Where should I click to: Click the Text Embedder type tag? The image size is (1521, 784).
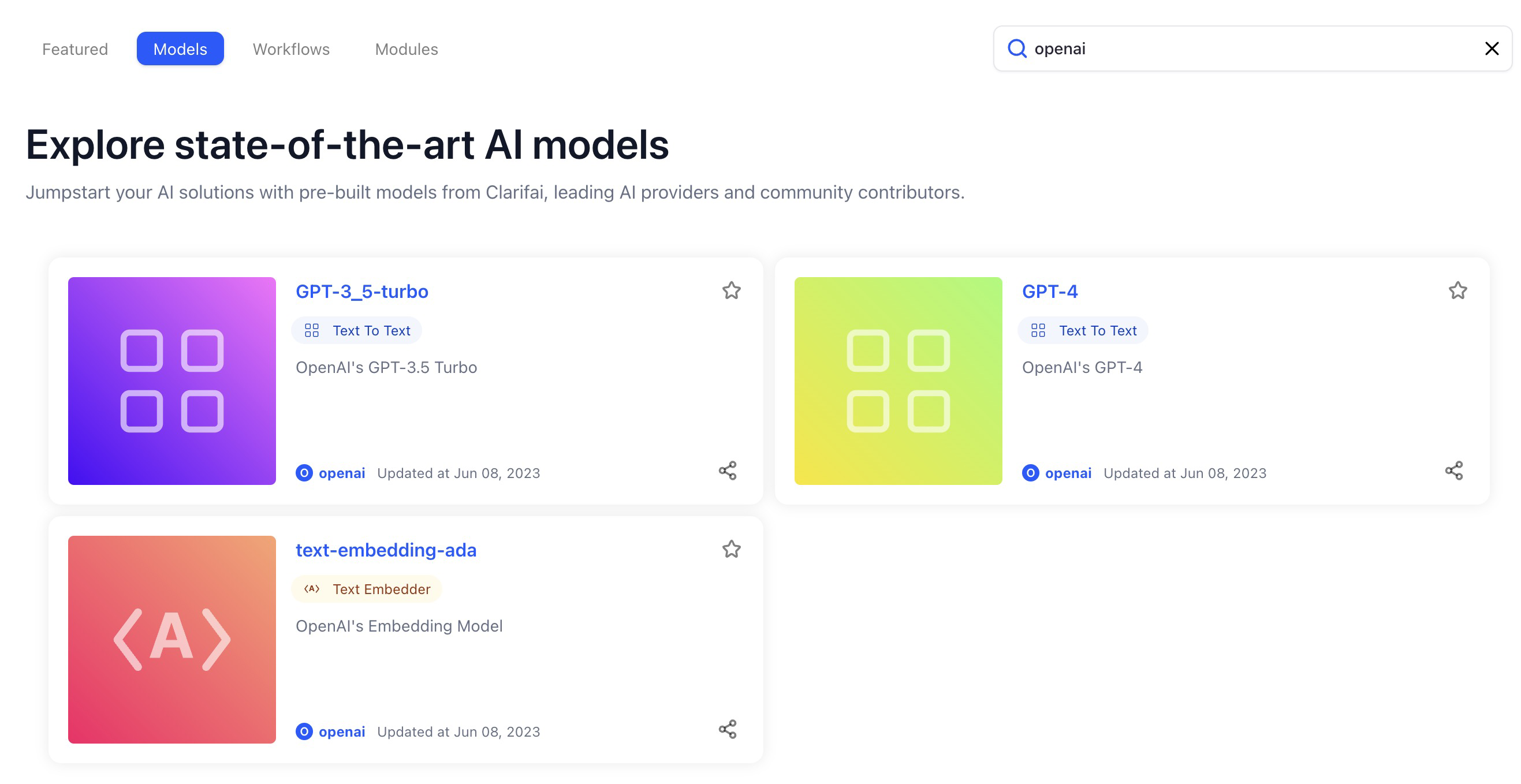[x=367, y=589]
